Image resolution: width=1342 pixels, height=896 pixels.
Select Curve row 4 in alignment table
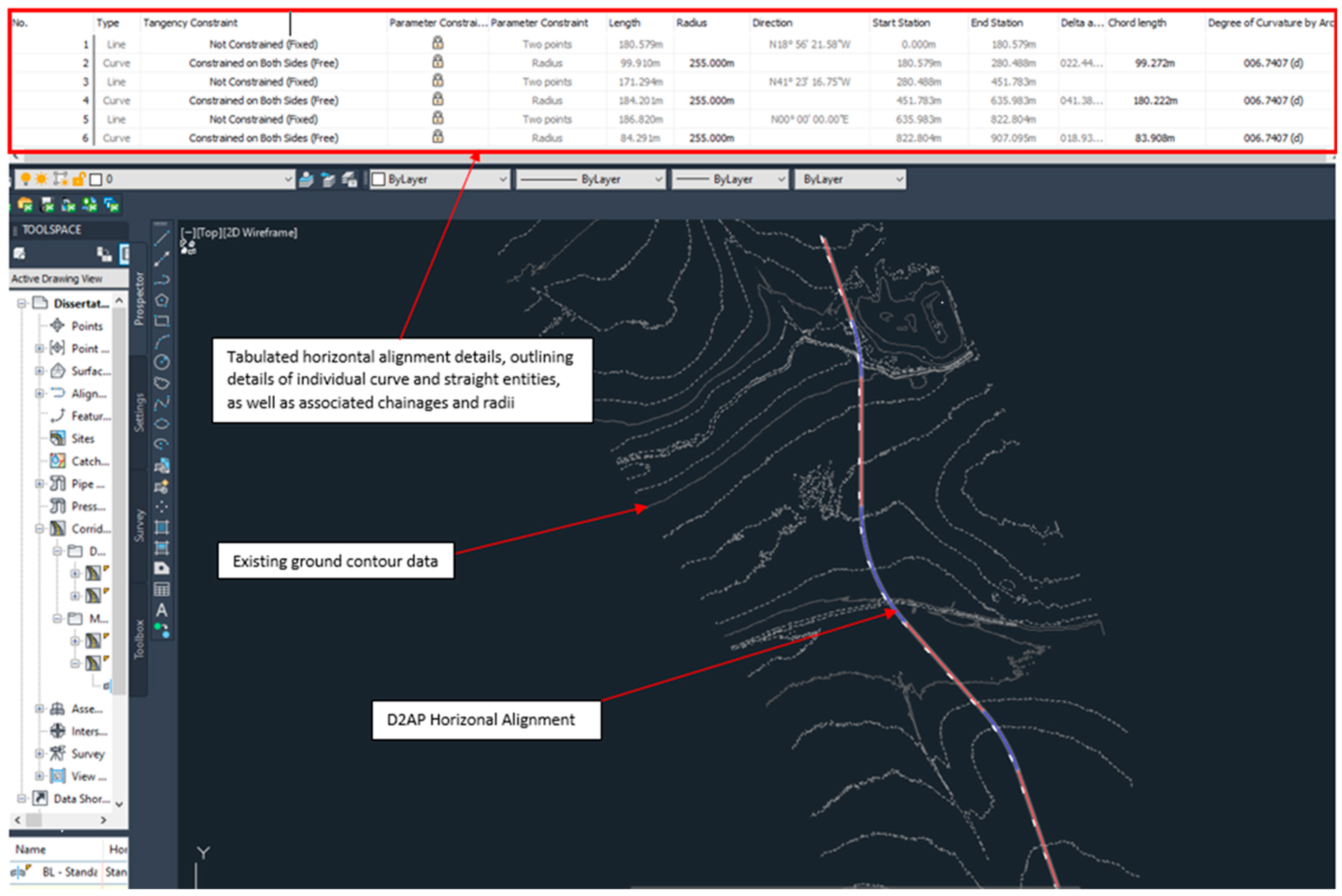[117, 101]
